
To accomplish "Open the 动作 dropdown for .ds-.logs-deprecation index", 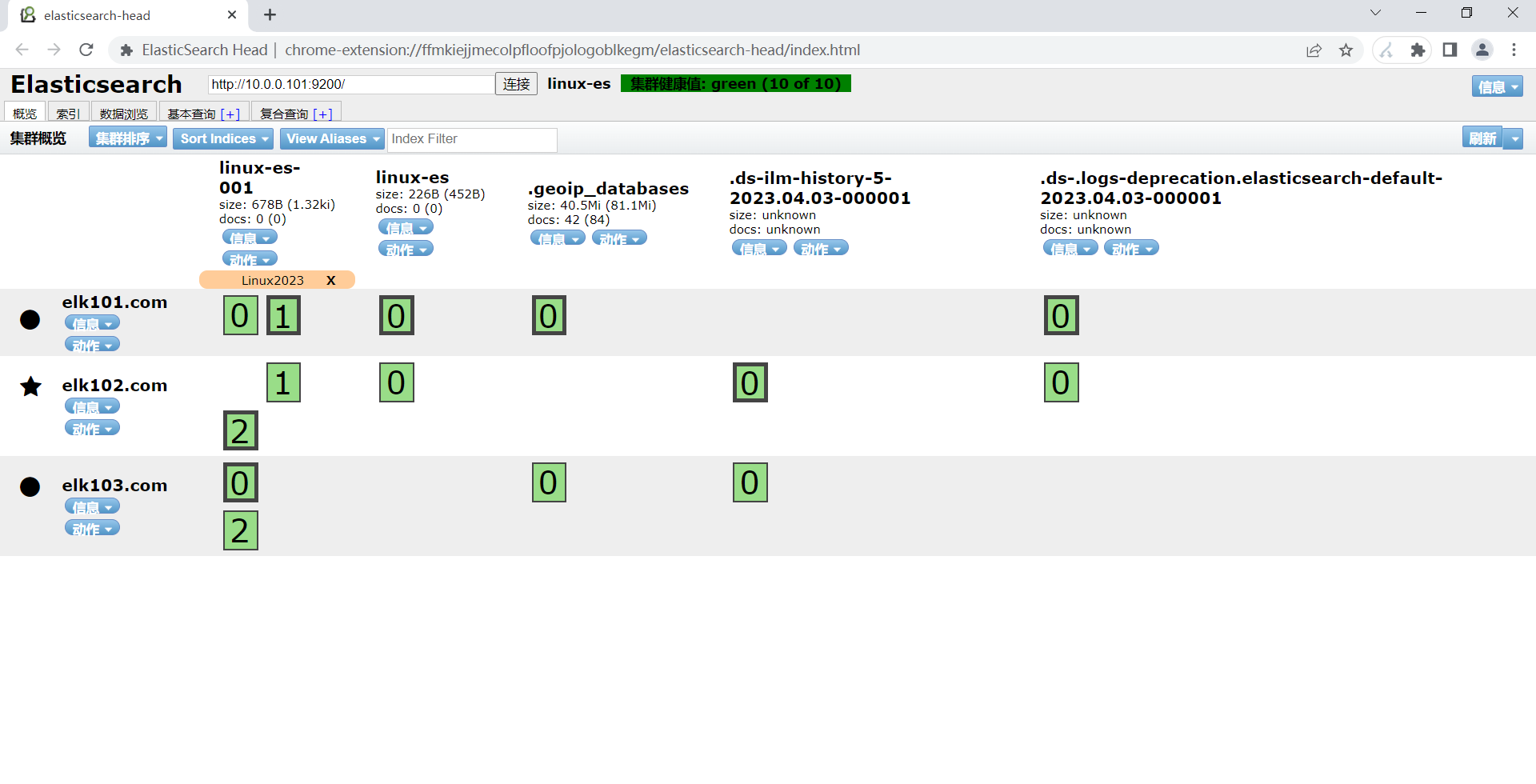I will 1131,249.
